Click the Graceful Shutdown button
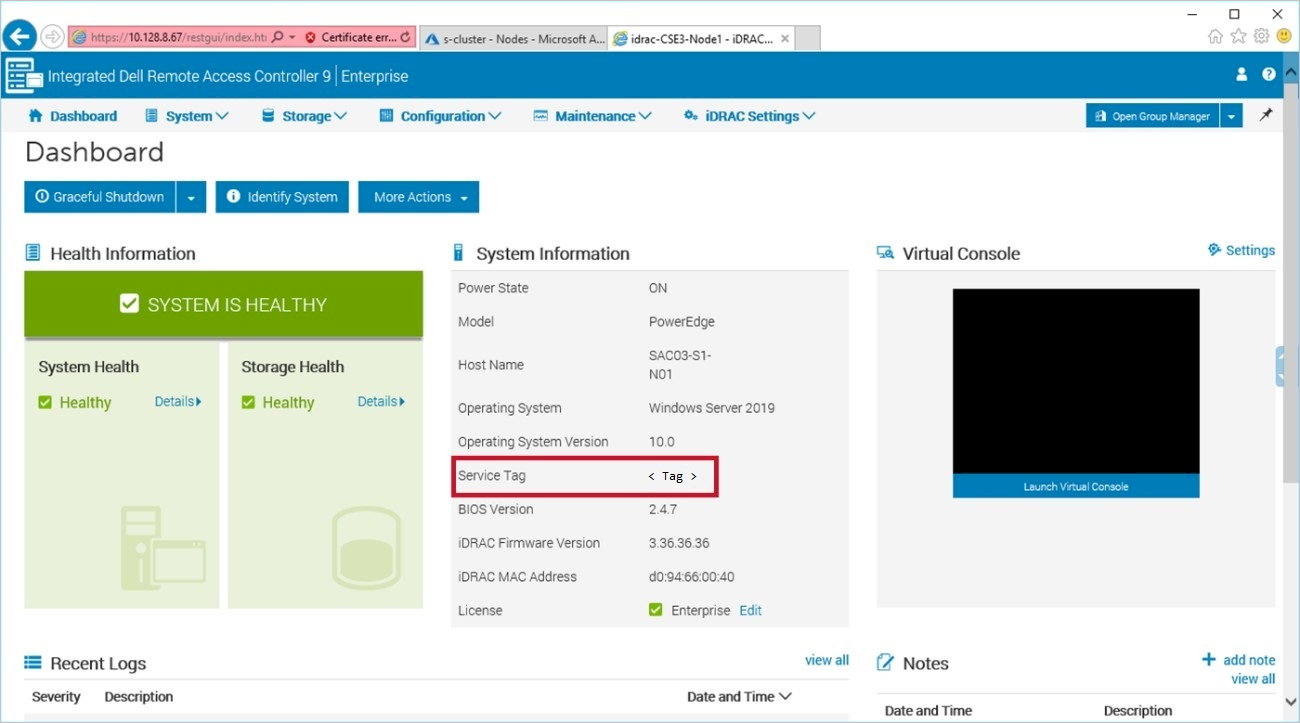This screenshot has width=1300, height=723. [100, 197]
